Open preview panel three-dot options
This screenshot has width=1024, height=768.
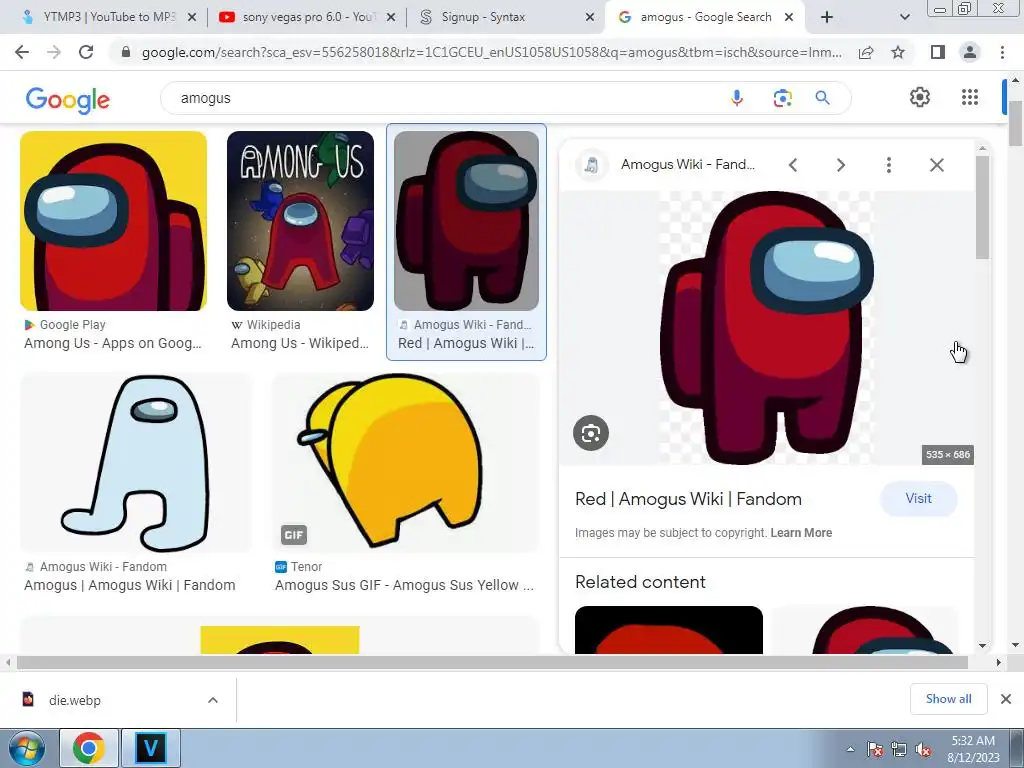888,165
